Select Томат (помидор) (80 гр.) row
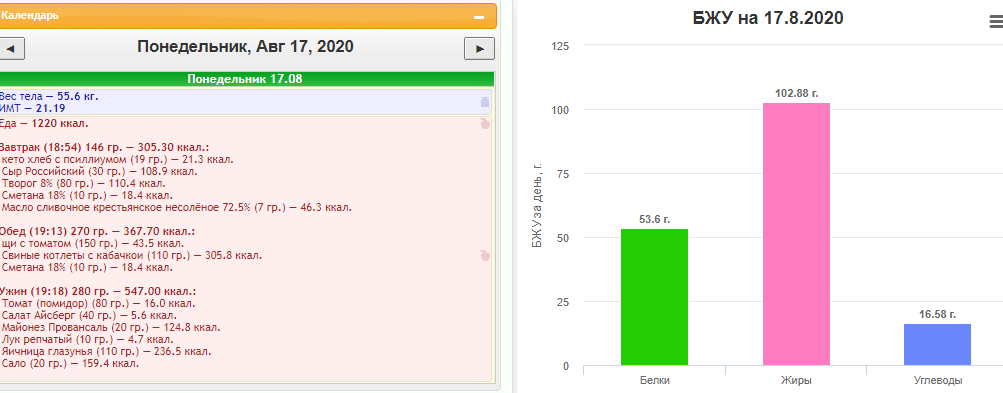 pos(99,303)
